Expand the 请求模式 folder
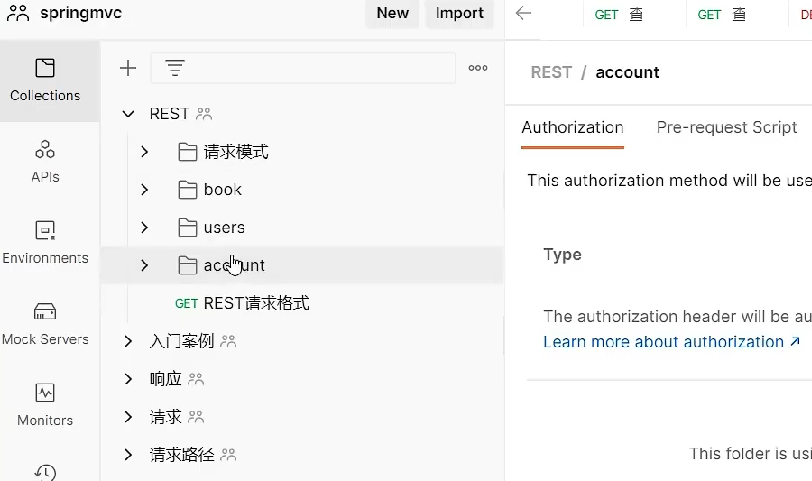 click(145, 152)
